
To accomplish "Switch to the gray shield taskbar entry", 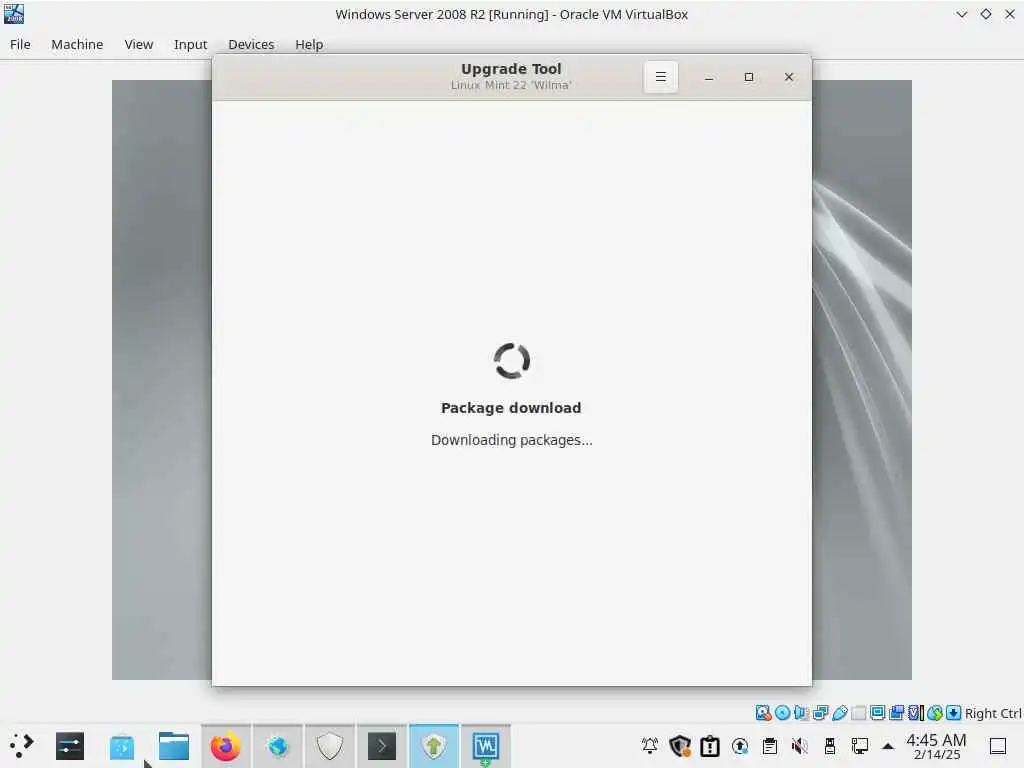I will (329, 746).
